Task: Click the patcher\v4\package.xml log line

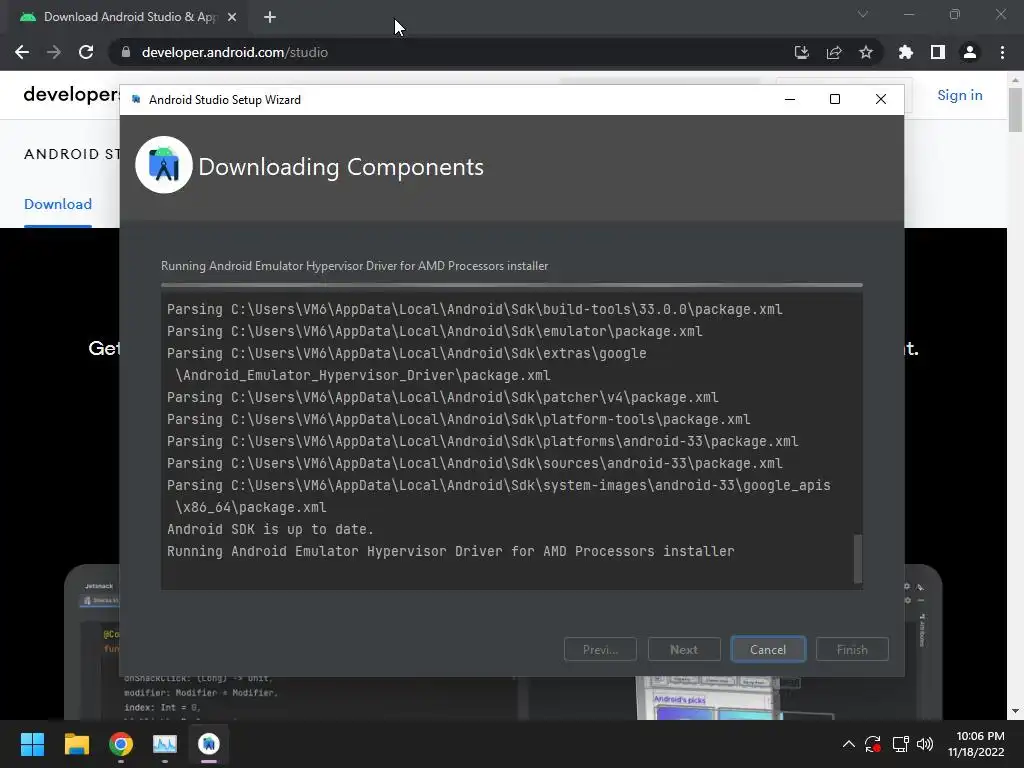Action: click(x=442, y=397)
